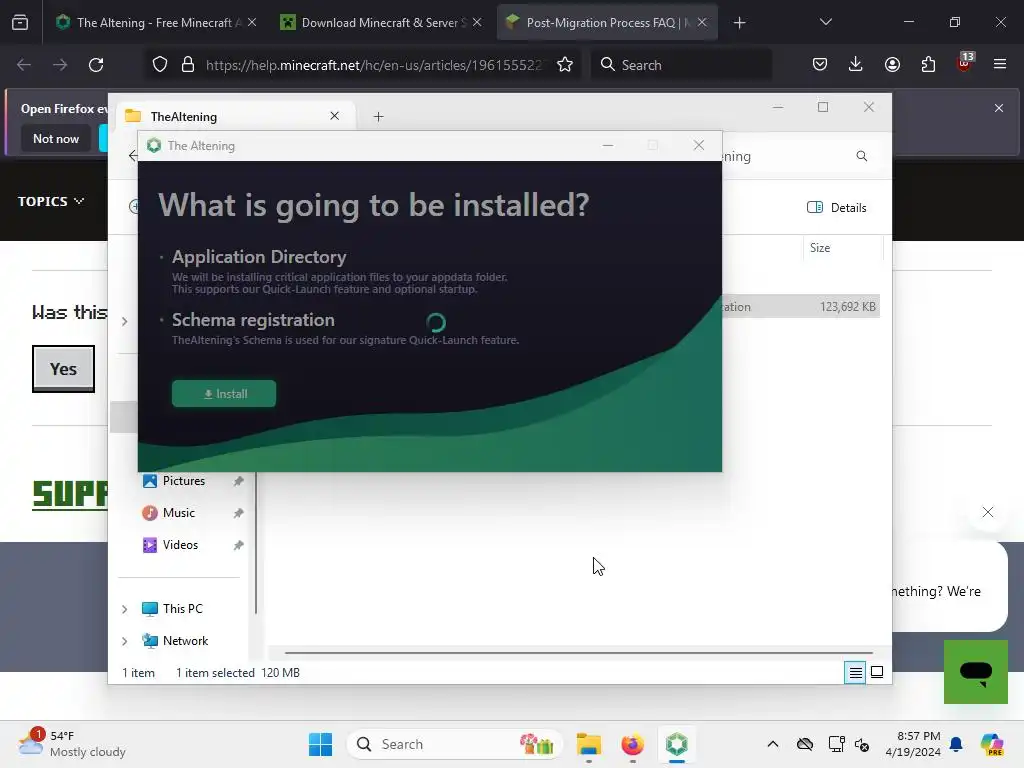Click Not now in the Firefox prompt
The height and width of the screenshot is (768, 1024).
click(56, 138)
